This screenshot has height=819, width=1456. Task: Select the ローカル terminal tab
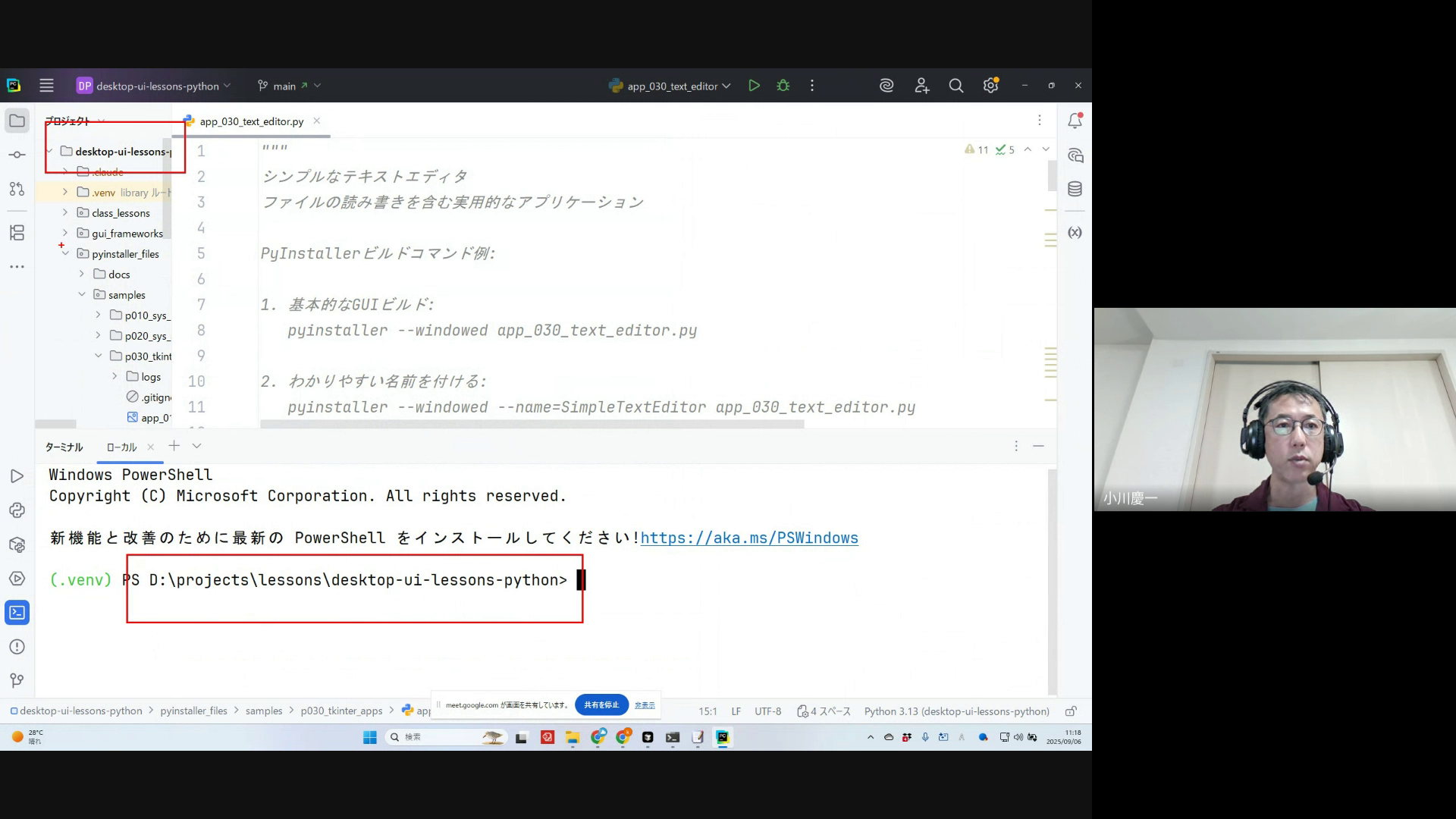coord(121,447)
